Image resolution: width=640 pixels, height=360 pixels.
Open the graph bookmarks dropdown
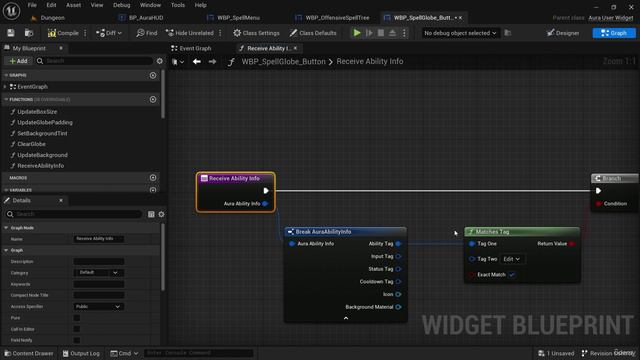pos(178,62)
